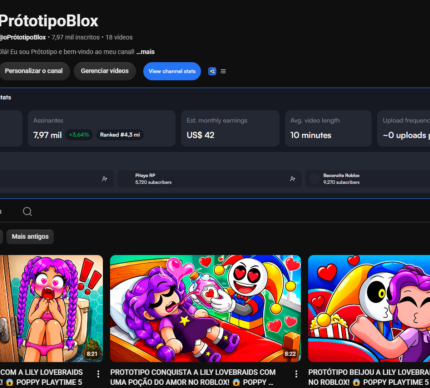Click the +3,64% growth badge
Image resolution: width=430 pixels, height=388 pixels.
coord(79,135)
